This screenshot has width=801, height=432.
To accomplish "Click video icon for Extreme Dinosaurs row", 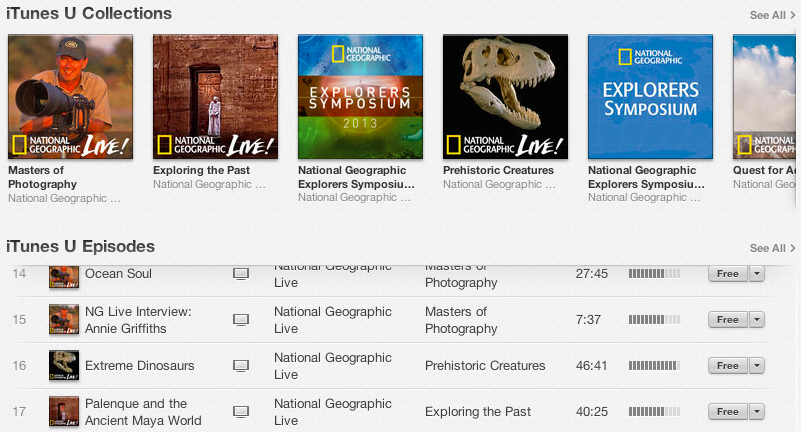I will 240,366.
